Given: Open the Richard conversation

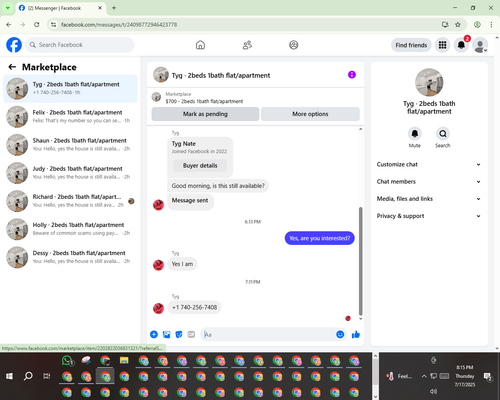Looking at the screenshot, I should 70,201.
